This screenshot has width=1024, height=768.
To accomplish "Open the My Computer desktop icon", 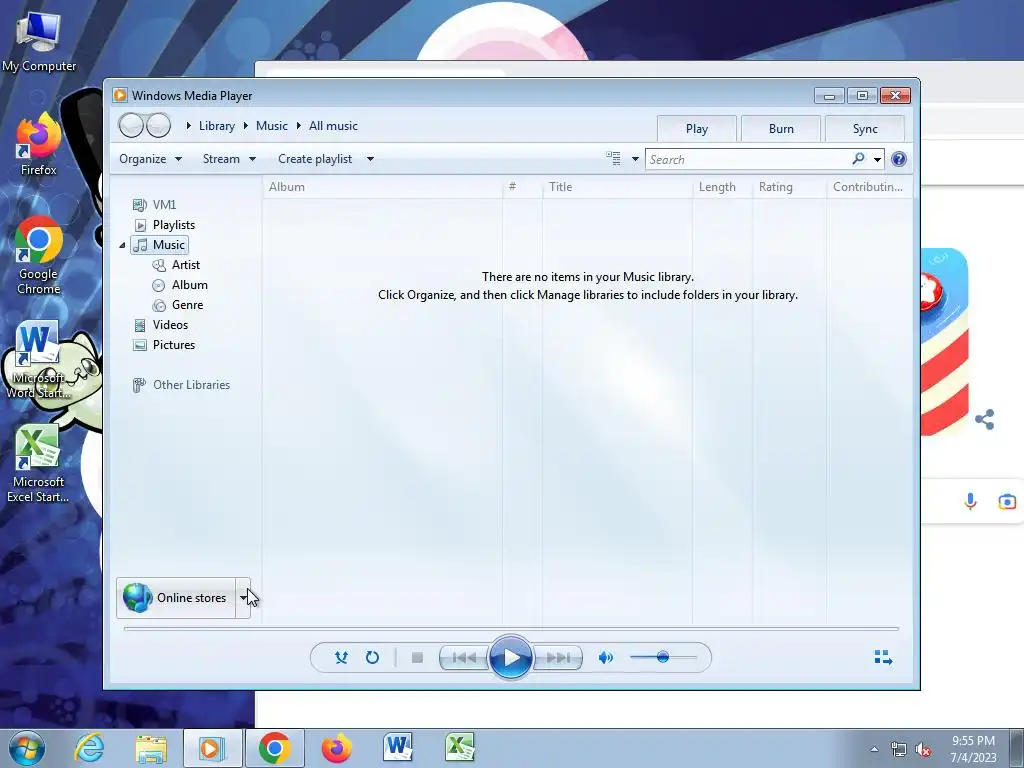I will pos(39,41).
